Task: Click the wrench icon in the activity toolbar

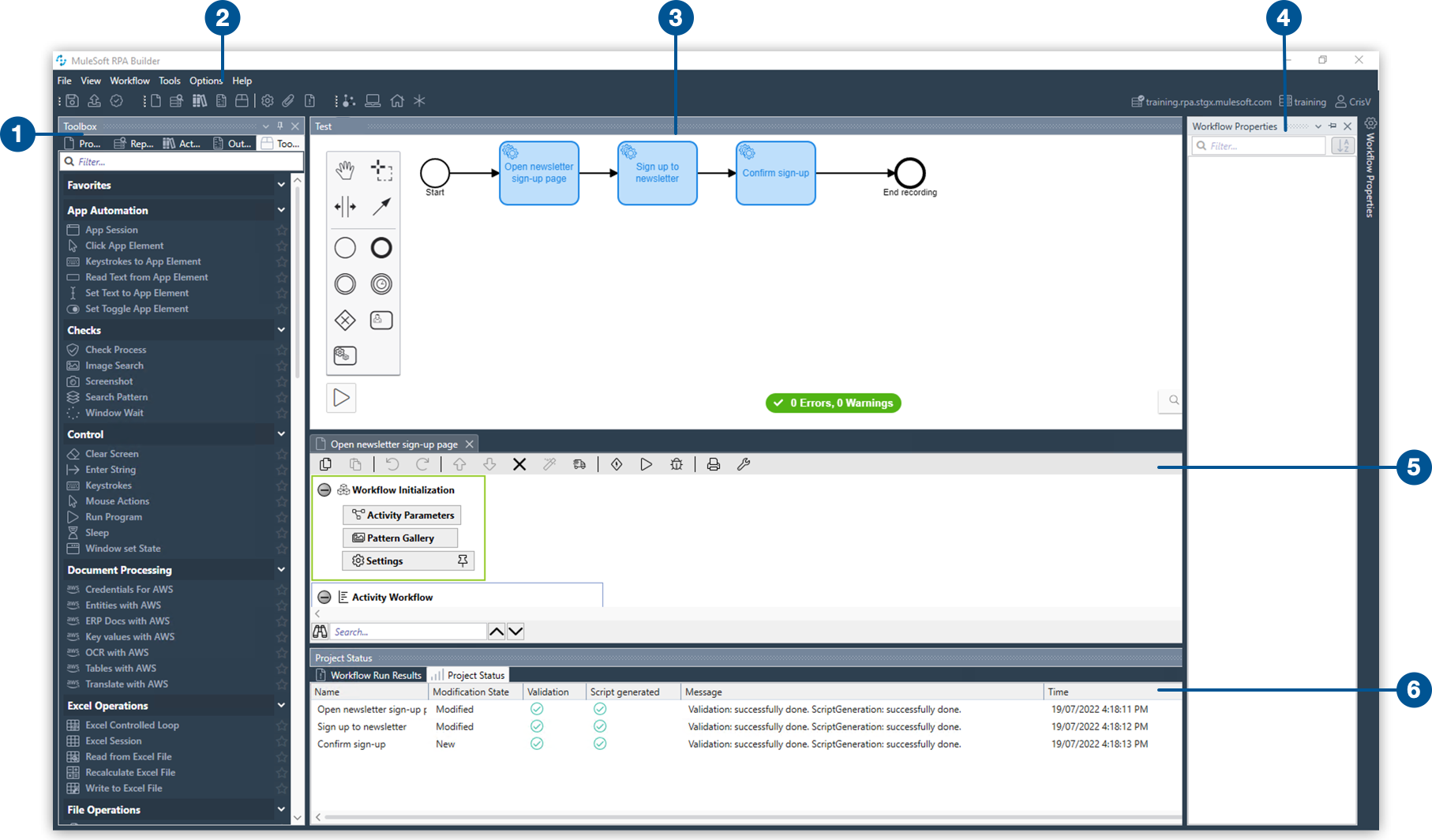Action: (744, 464)
